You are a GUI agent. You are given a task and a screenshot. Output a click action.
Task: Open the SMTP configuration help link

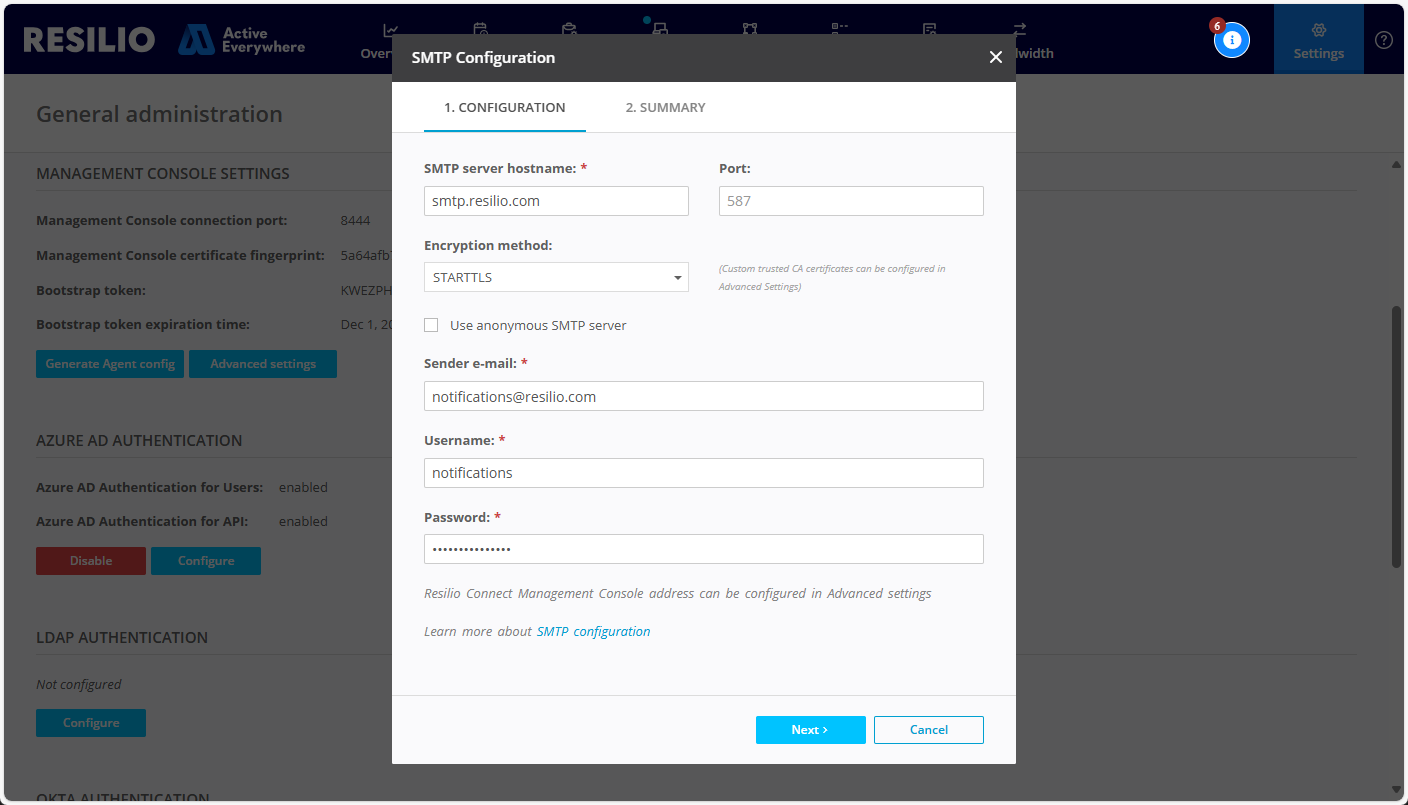[593, 632]
